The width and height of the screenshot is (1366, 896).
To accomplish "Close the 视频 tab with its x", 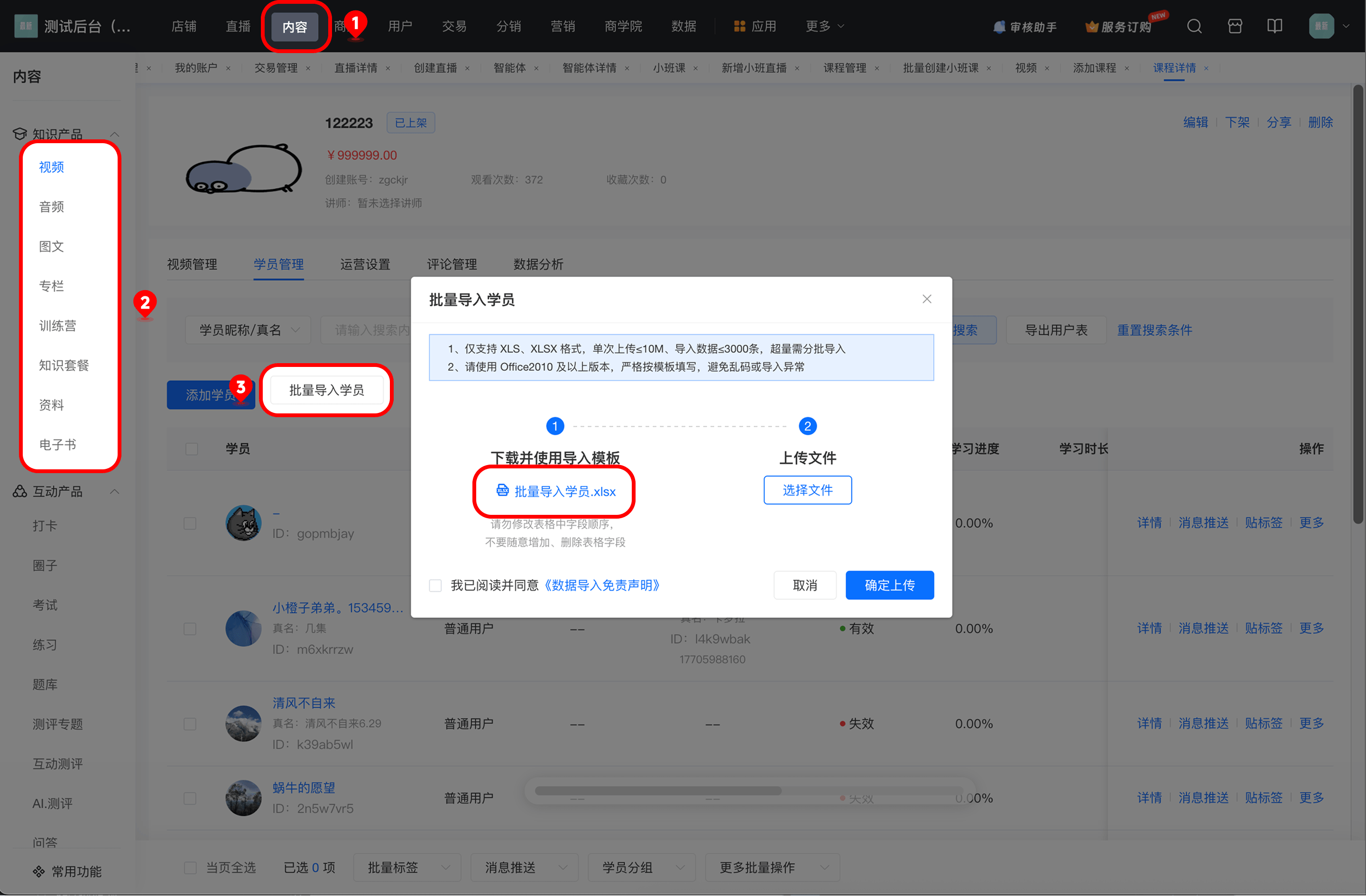I will tap(1047, 68).
